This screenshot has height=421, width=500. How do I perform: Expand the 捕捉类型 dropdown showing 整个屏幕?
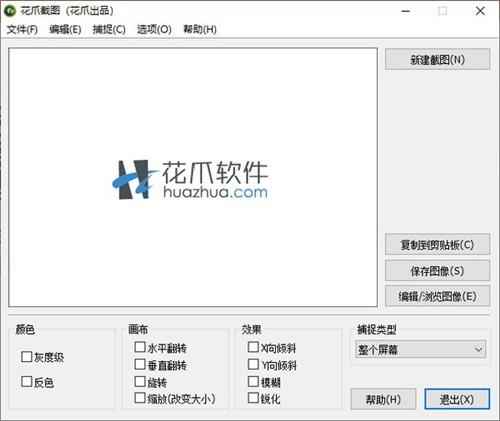pyautogui.click(x=421, y=349)
